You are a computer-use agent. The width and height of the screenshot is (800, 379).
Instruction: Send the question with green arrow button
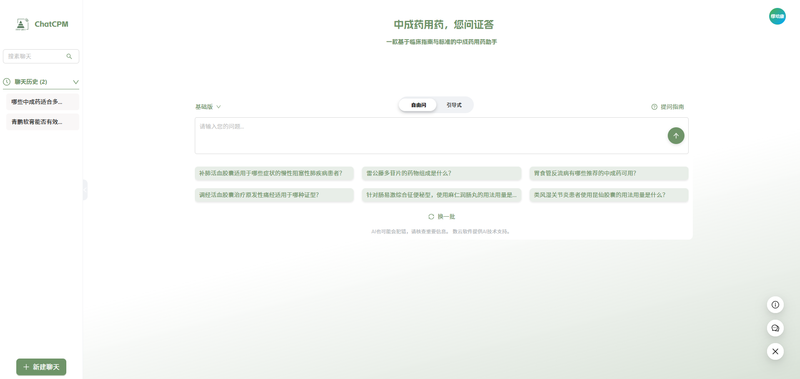point(676,136)
